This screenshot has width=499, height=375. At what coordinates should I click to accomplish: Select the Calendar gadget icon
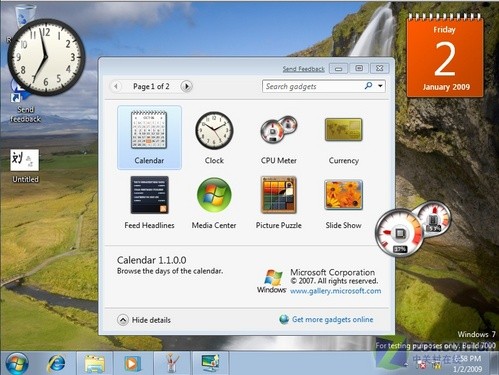pos(149,130)
